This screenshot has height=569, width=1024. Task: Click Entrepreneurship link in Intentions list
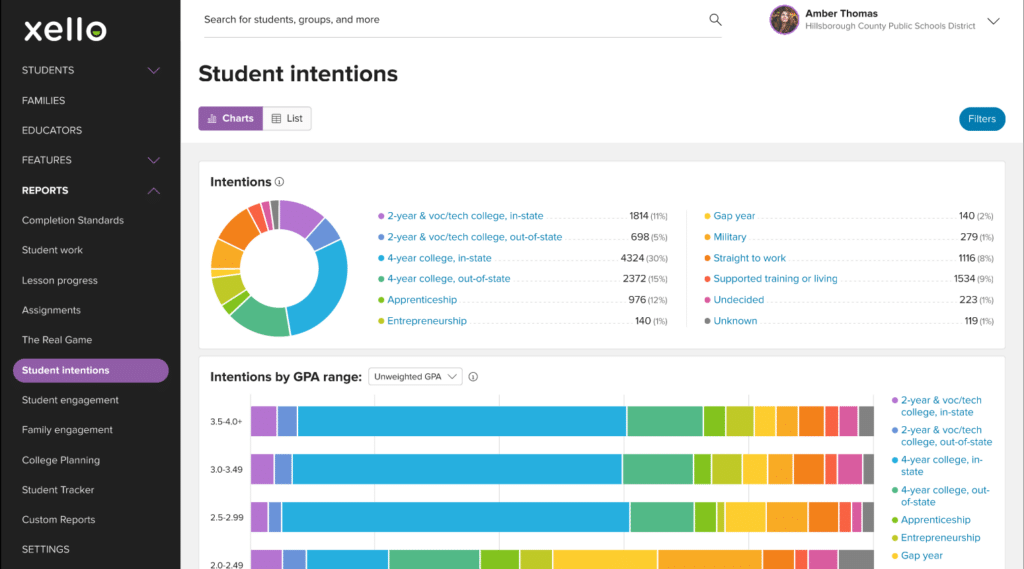point(426,321)
